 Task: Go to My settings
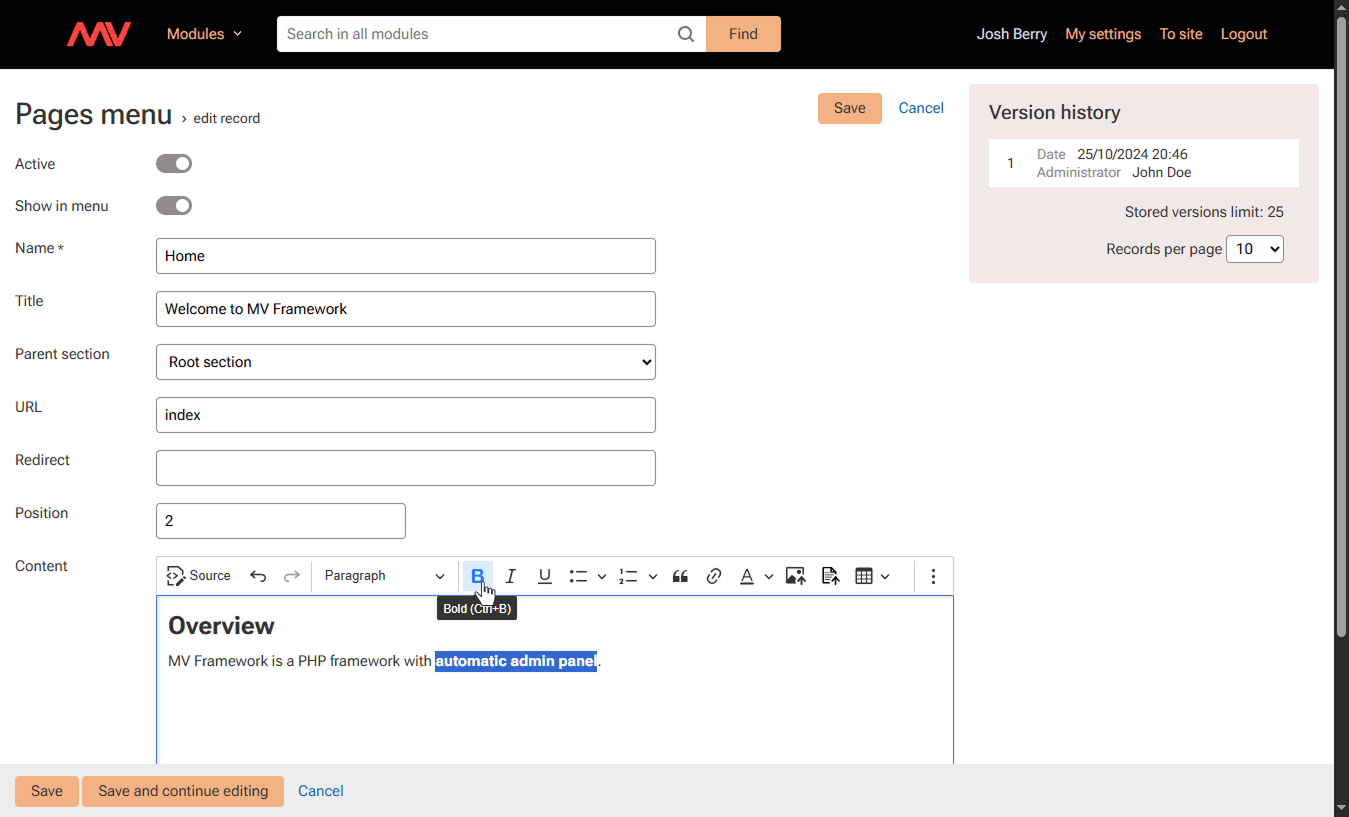(1103, 34)
